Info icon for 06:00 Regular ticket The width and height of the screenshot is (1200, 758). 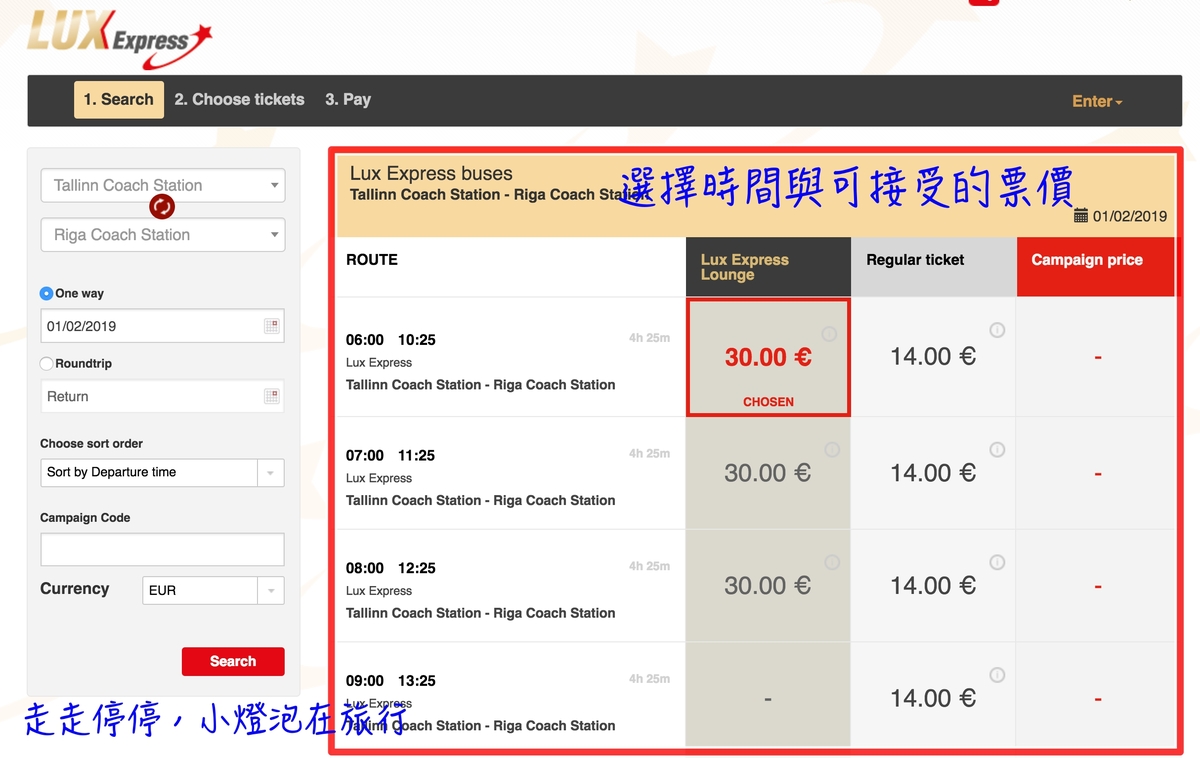pyautogui.click(x=997, y=330)
